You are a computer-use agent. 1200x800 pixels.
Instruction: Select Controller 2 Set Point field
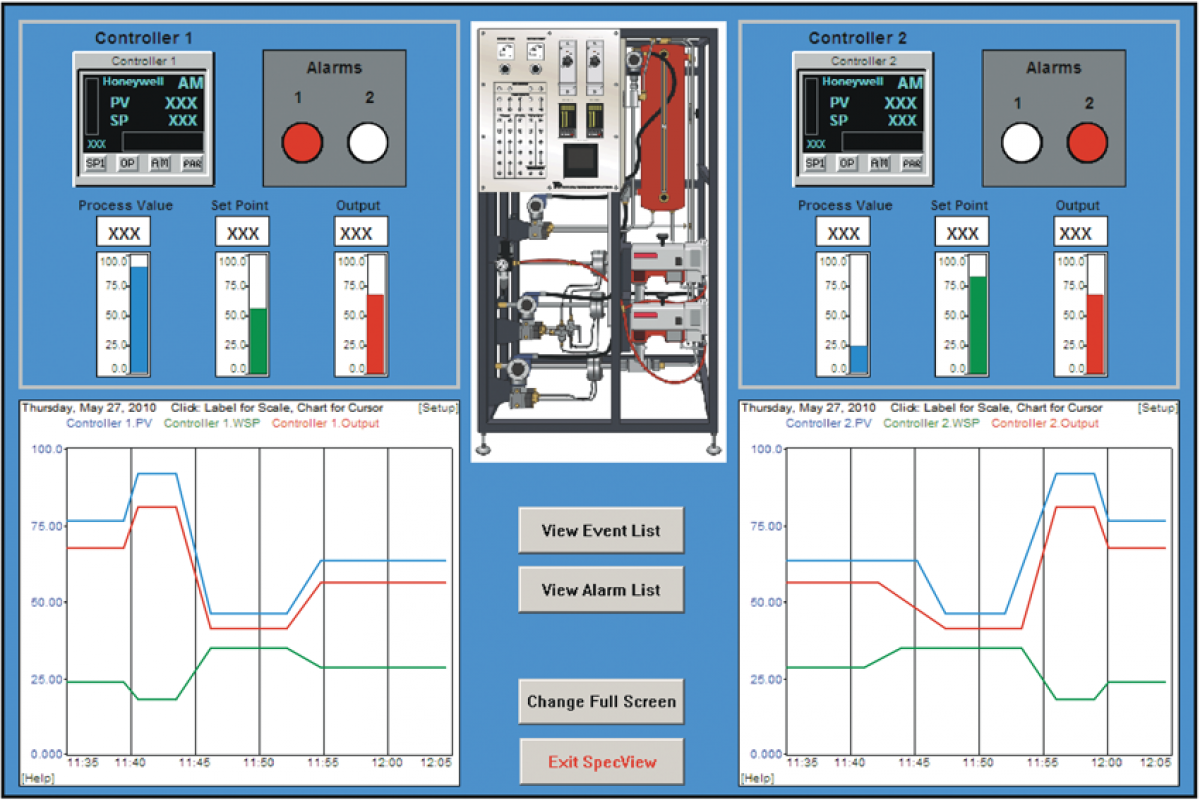point(962,233)
